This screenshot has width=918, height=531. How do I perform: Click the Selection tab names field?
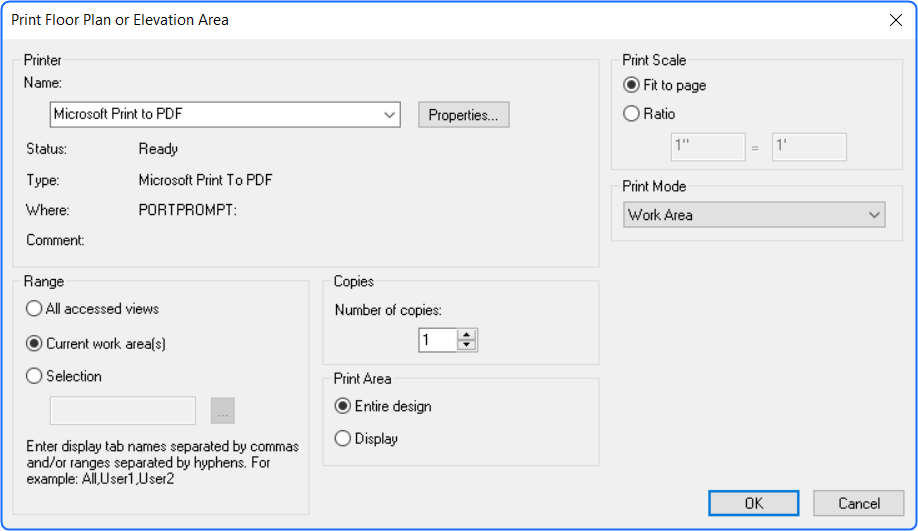122,411
